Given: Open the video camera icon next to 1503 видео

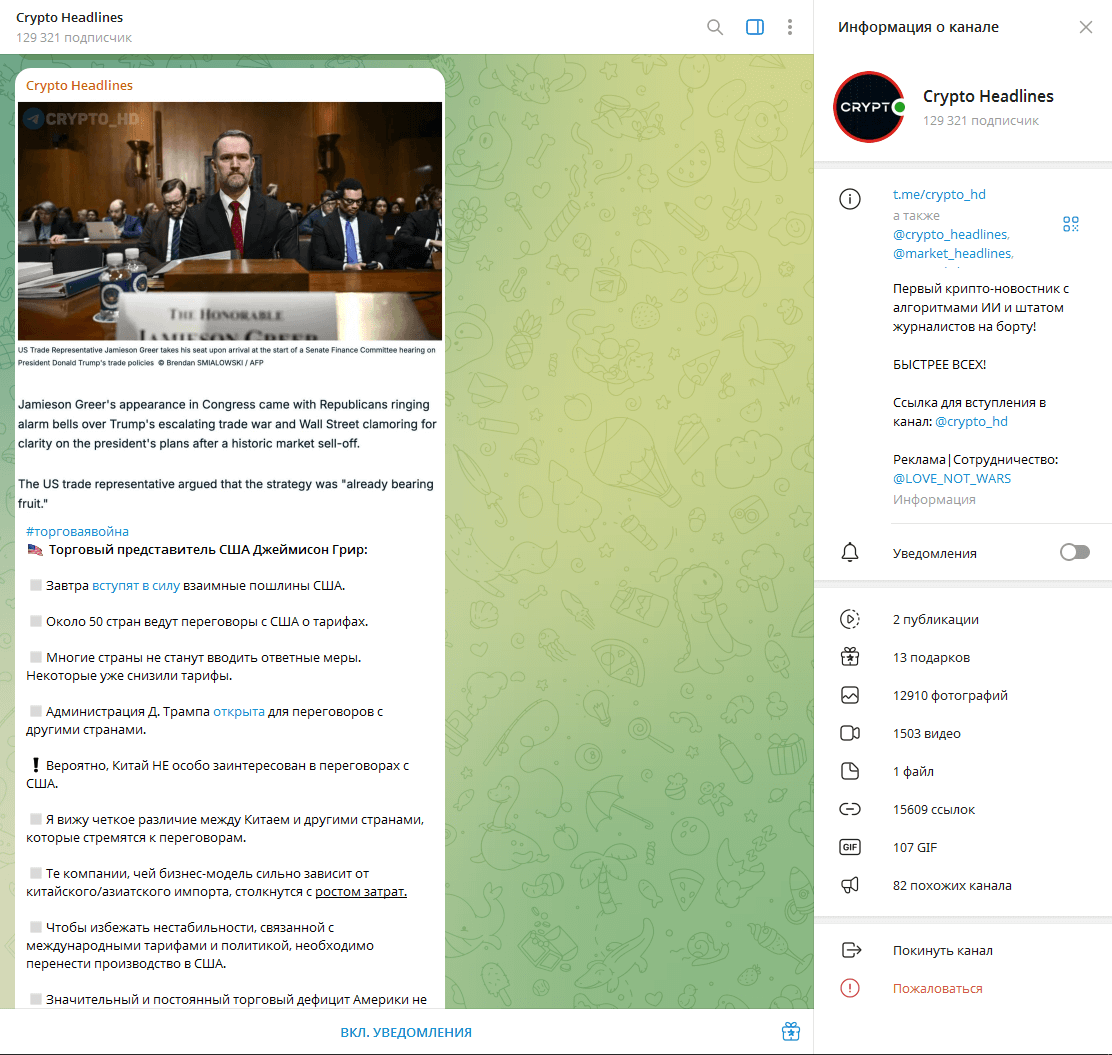Looking at the screenshot, I should pos(850,733).
